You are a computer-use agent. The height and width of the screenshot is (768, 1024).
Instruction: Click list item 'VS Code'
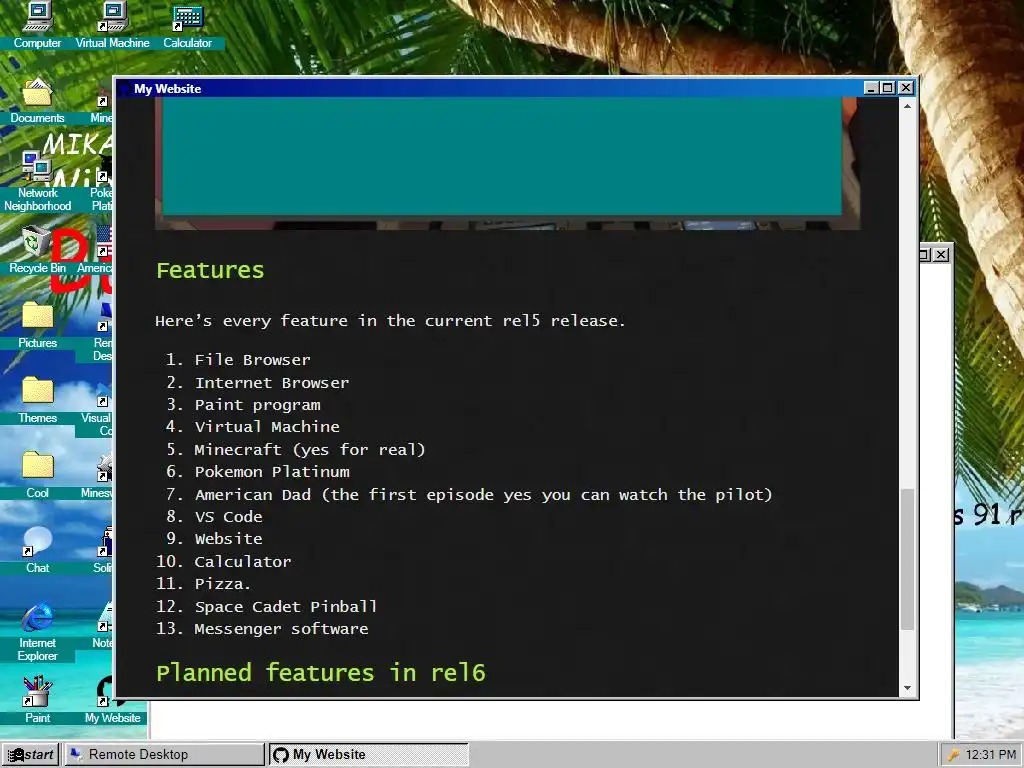click(229, 517)
